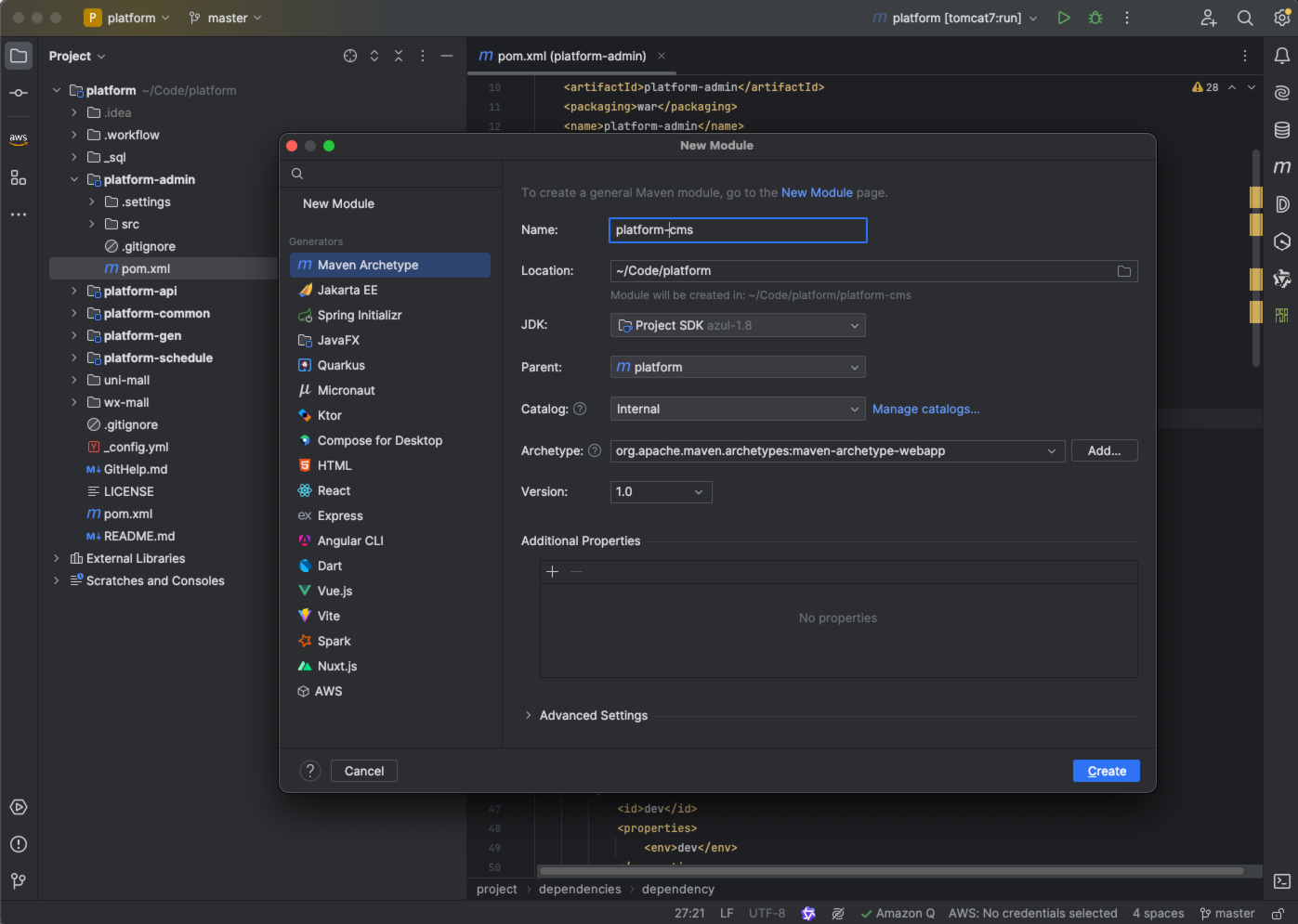
Task: Select README.md in Project tree
Action: 139,536
